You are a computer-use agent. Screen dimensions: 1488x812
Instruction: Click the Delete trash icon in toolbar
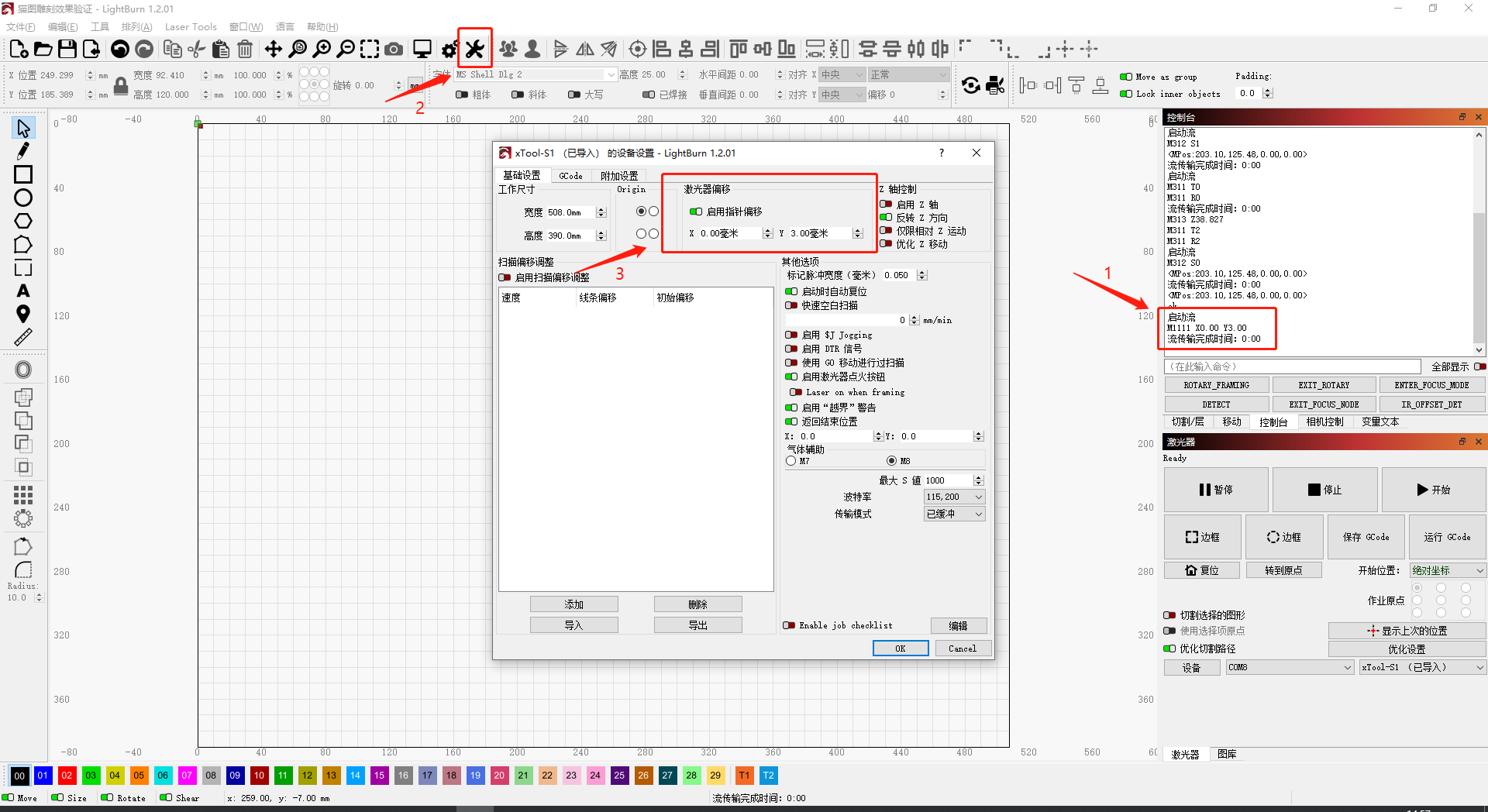click(x=245, y=49)
